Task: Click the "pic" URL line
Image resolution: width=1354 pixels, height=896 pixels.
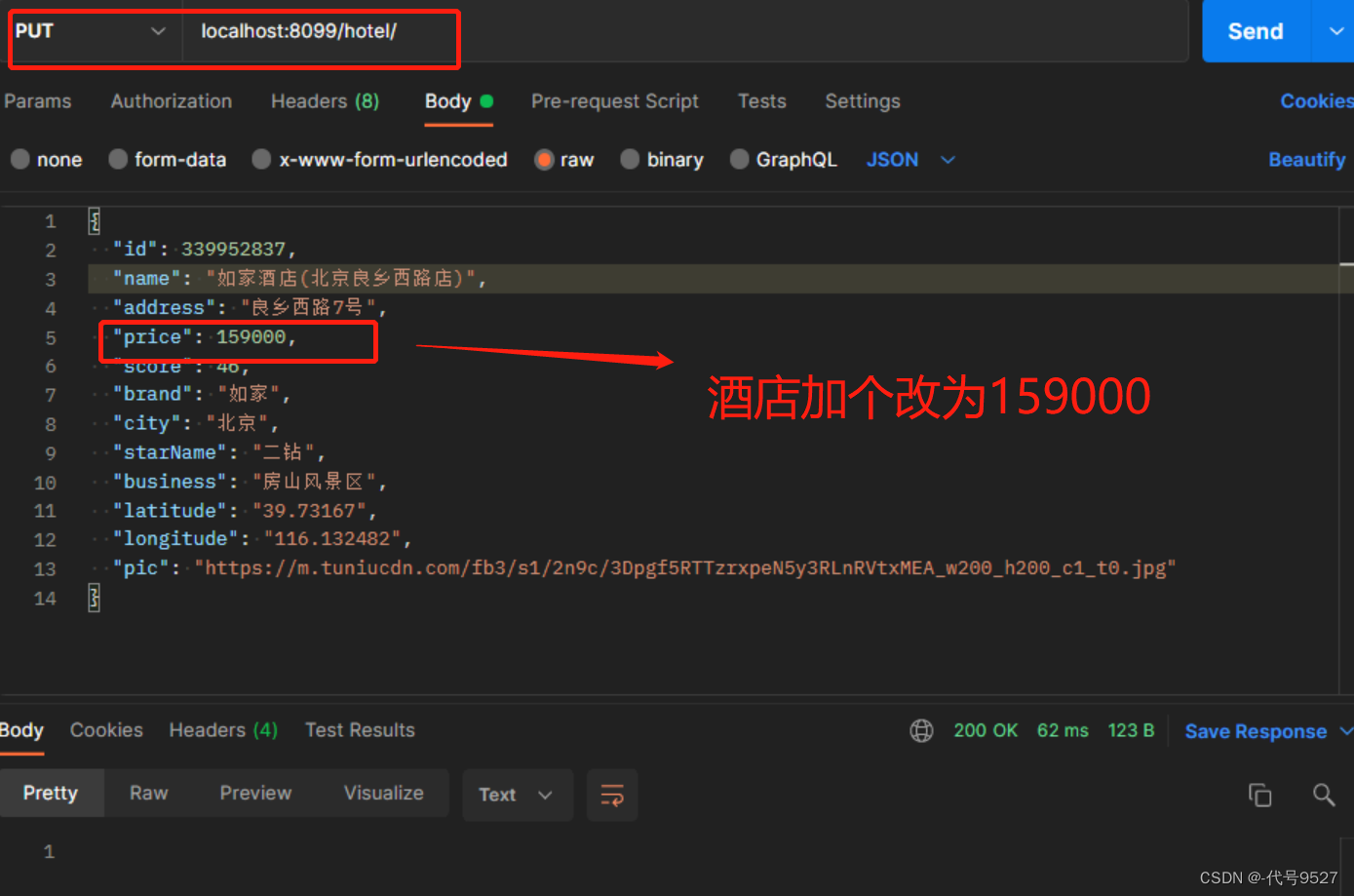Action: point(644,568)
